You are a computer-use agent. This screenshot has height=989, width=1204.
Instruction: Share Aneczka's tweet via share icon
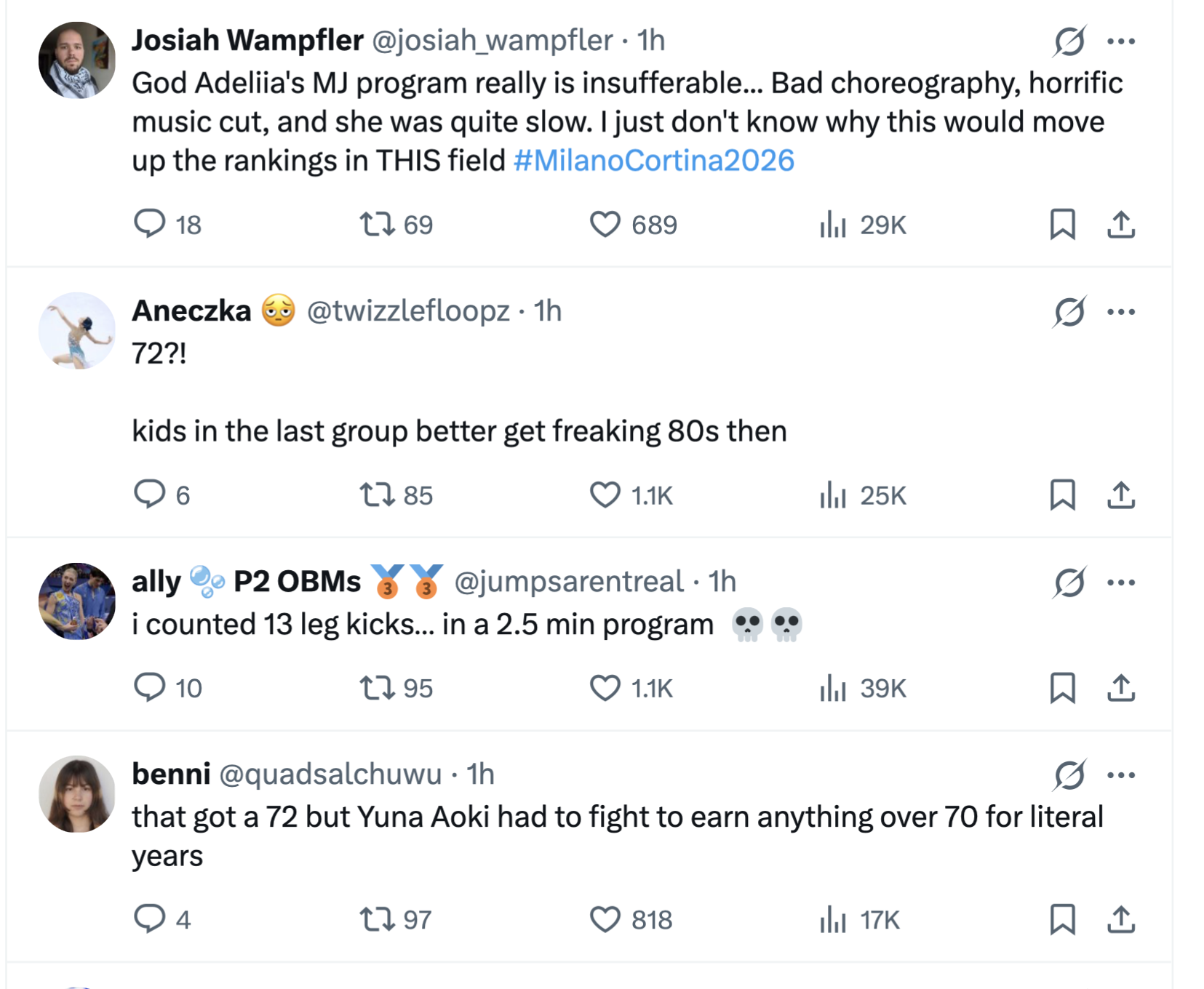(1121, 495)
